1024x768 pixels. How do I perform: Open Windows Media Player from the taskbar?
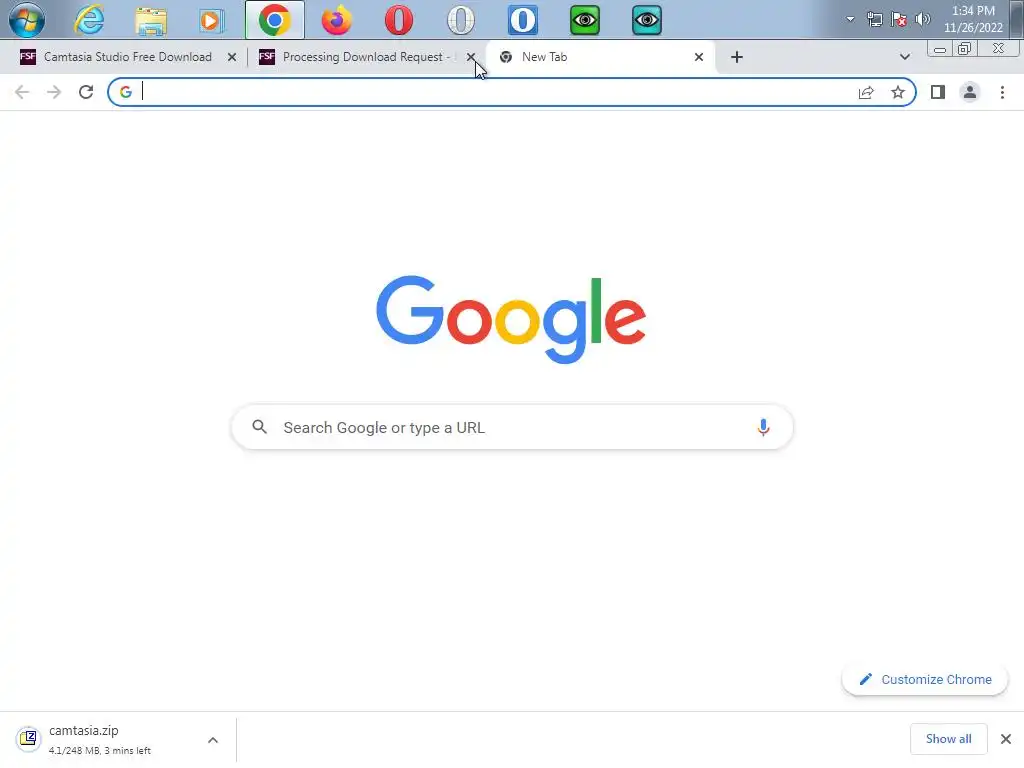212,20
